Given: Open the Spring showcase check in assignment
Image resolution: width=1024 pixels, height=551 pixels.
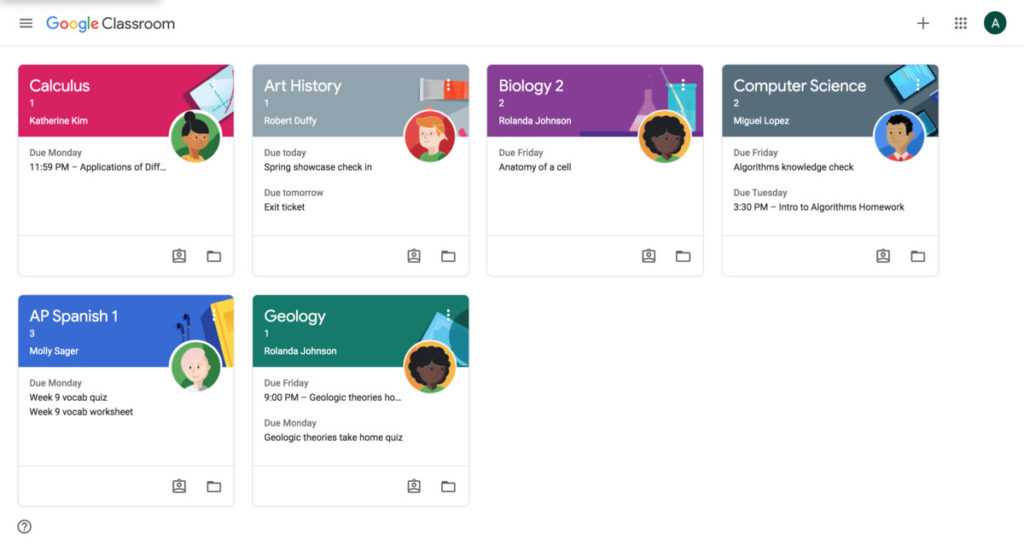Looking at the screenshot, I should pyautogui.click(x=318, y=167).
